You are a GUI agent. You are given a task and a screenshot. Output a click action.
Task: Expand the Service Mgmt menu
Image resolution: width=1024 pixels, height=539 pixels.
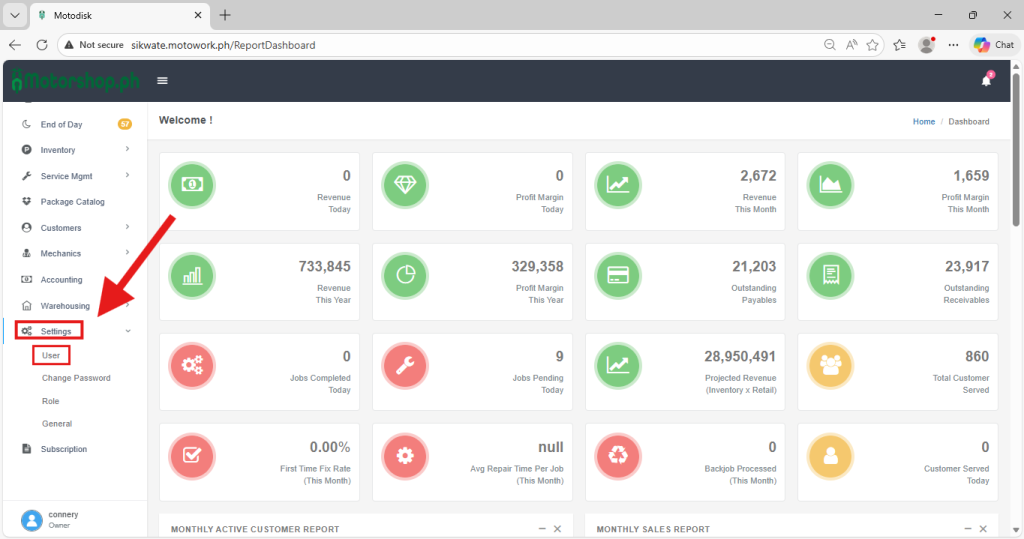pos(66,176)
